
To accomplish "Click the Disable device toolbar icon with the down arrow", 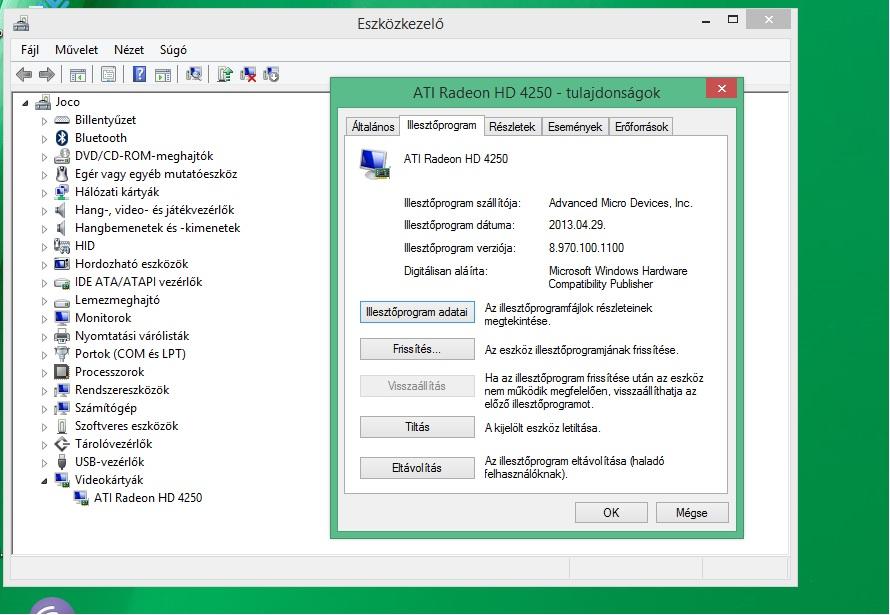I will tap(271, 74).
